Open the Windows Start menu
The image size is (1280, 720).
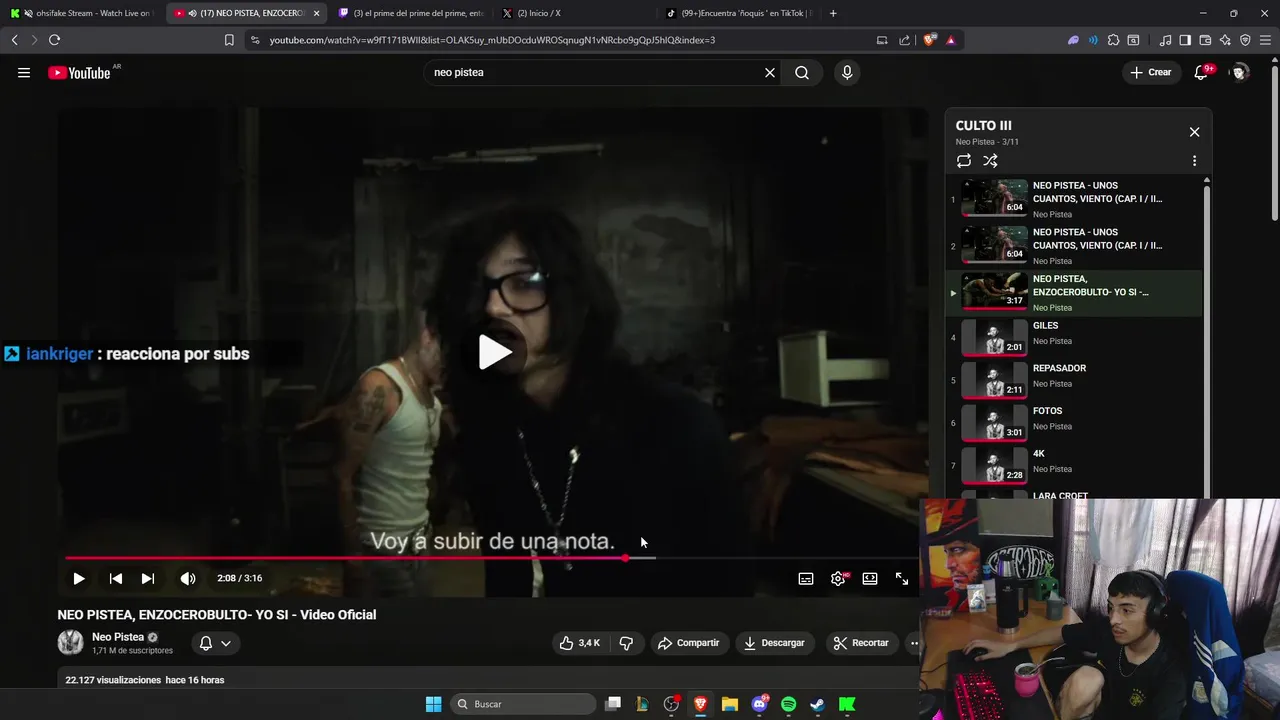click(433, 704)
